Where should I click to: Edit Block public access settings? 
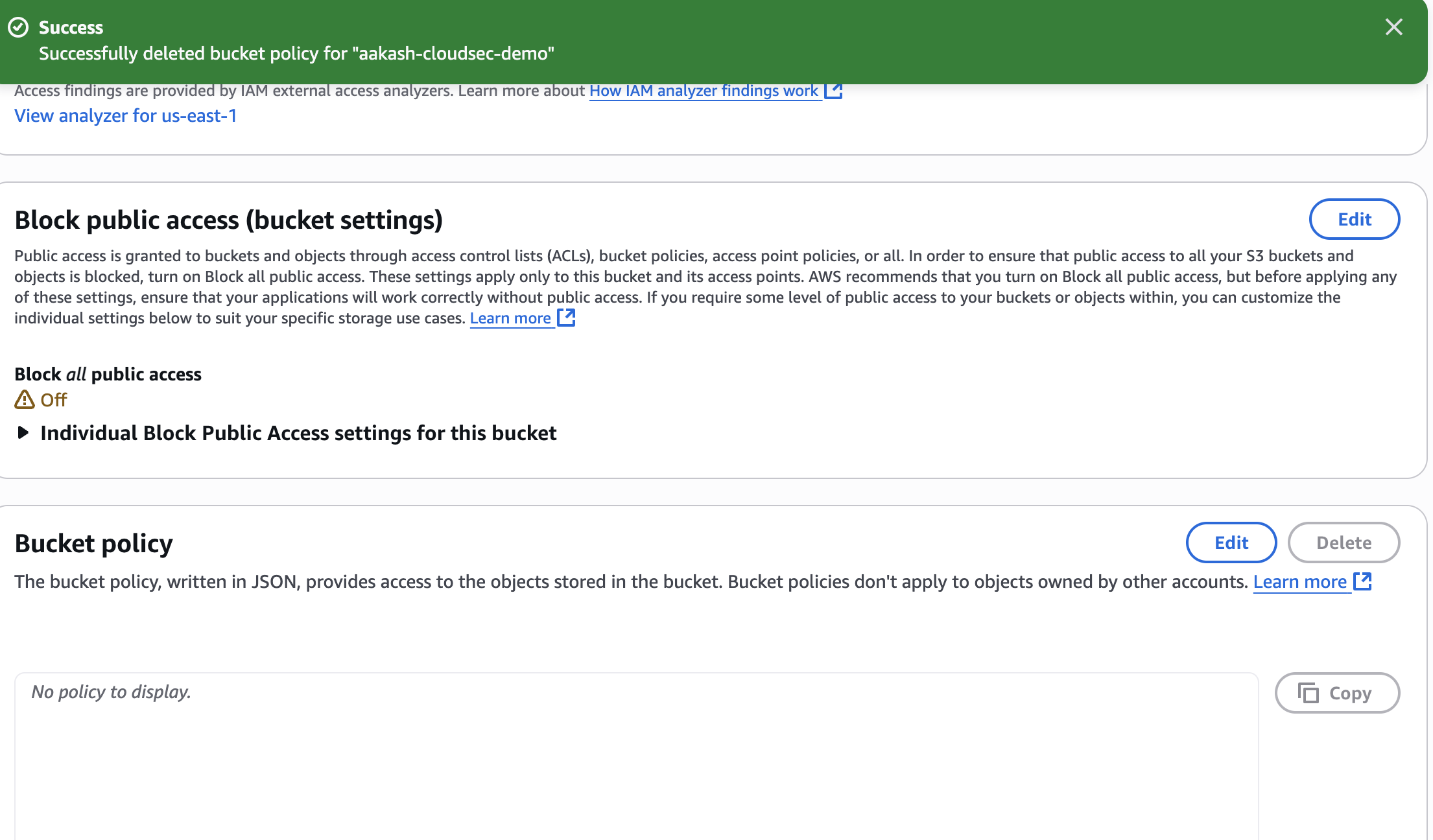[1355, 219]
